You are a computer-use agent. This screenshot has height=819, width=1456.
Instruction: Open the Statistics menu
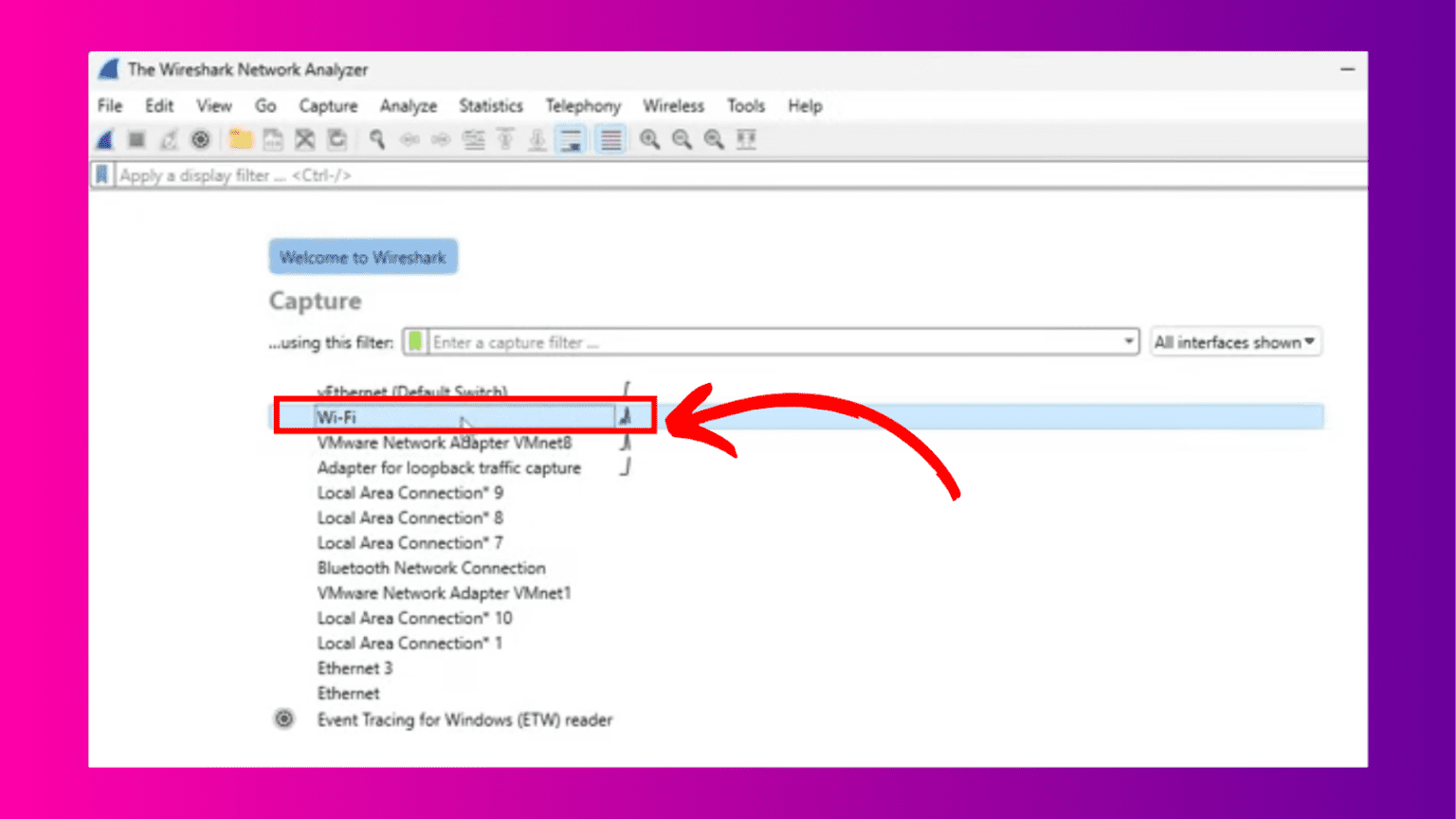click(490, 105)
